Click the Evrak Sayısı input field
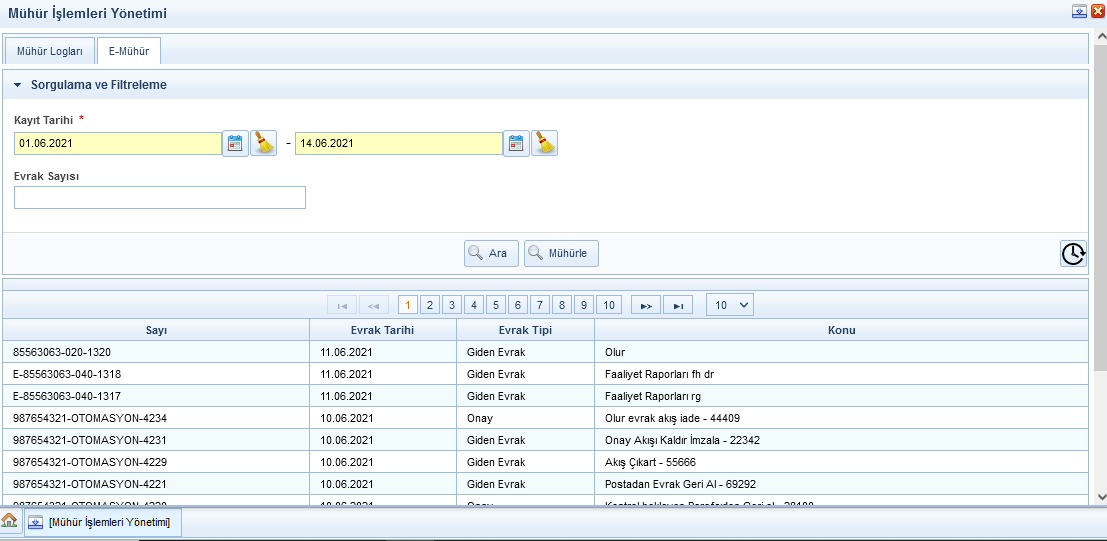Viewport: 1107px width, 541px height. (160, 197)
